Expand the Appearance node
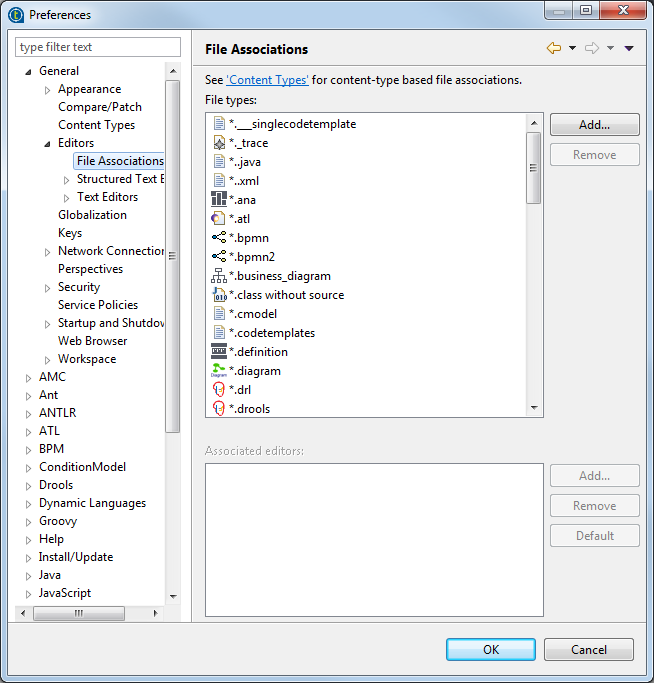The width and height of the screenshot is (654, 683). [47, 90]
